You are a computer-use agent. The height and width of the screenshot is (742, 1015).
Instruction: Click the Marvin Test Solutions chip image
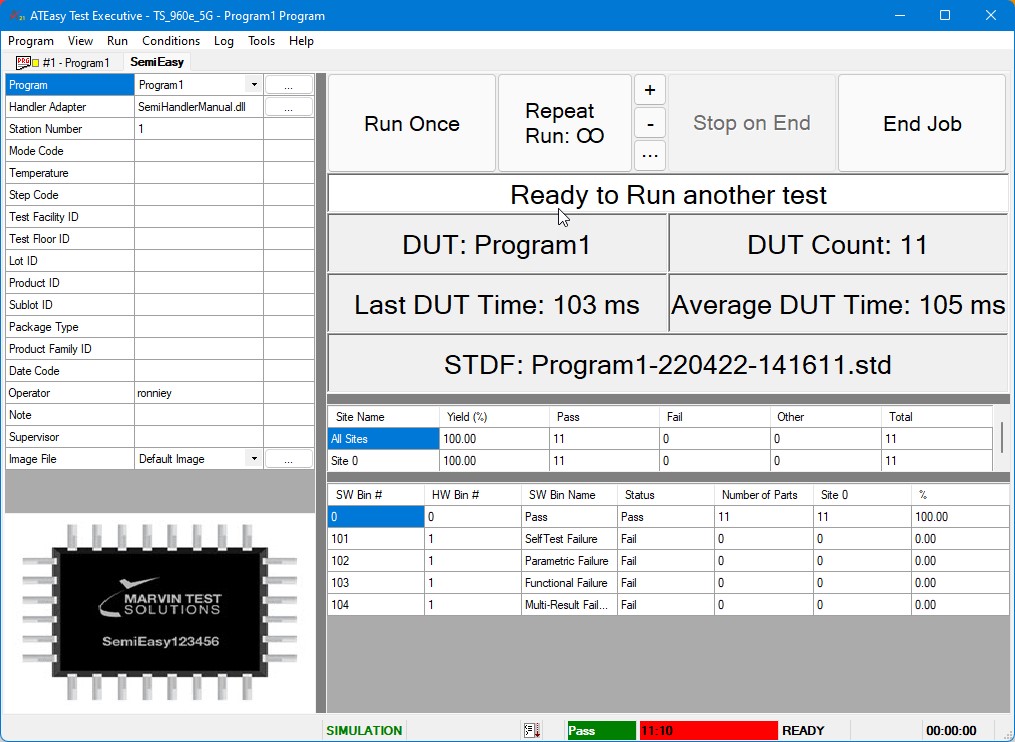(x=160, y=612)
